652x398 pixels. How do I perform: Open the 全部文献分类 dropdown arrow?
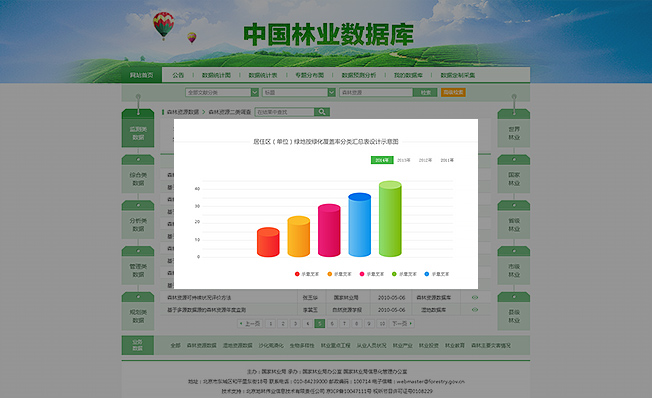click(x=254, y=92)
